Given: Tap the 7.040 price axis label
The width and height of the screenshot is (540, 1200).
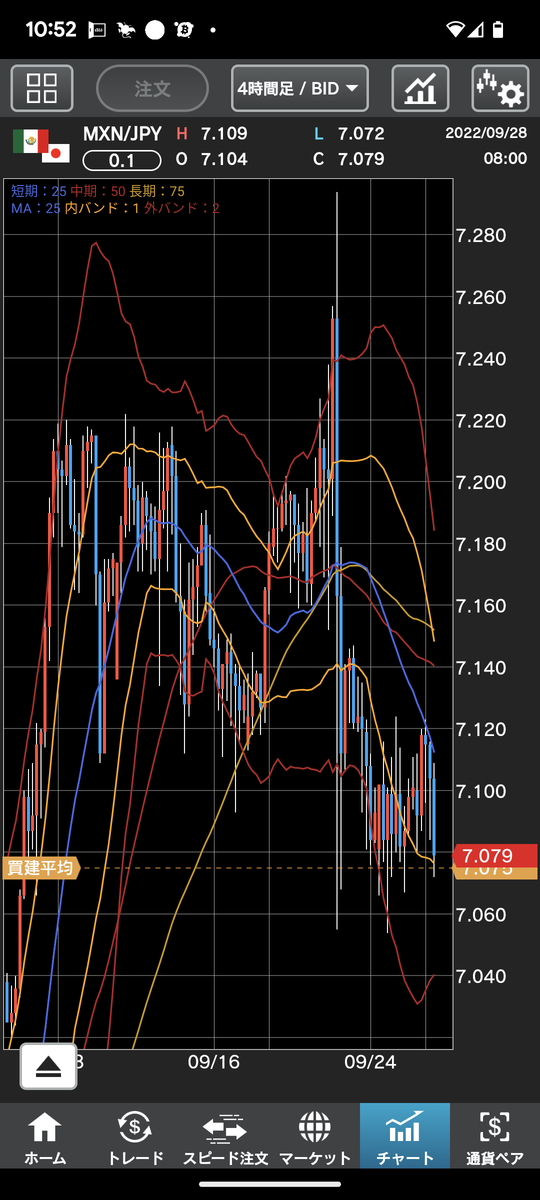Looking at the screenshot, I should point(481,976).
